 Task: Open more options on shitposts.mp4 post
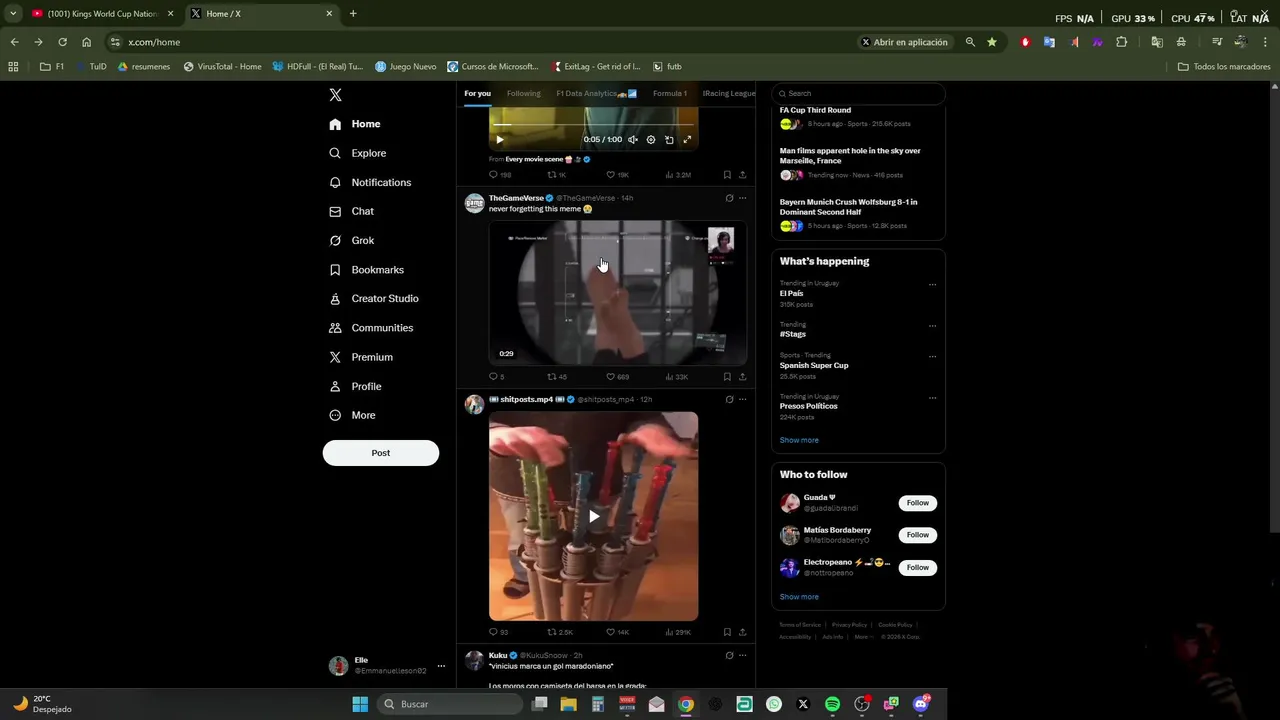(742, 399)
